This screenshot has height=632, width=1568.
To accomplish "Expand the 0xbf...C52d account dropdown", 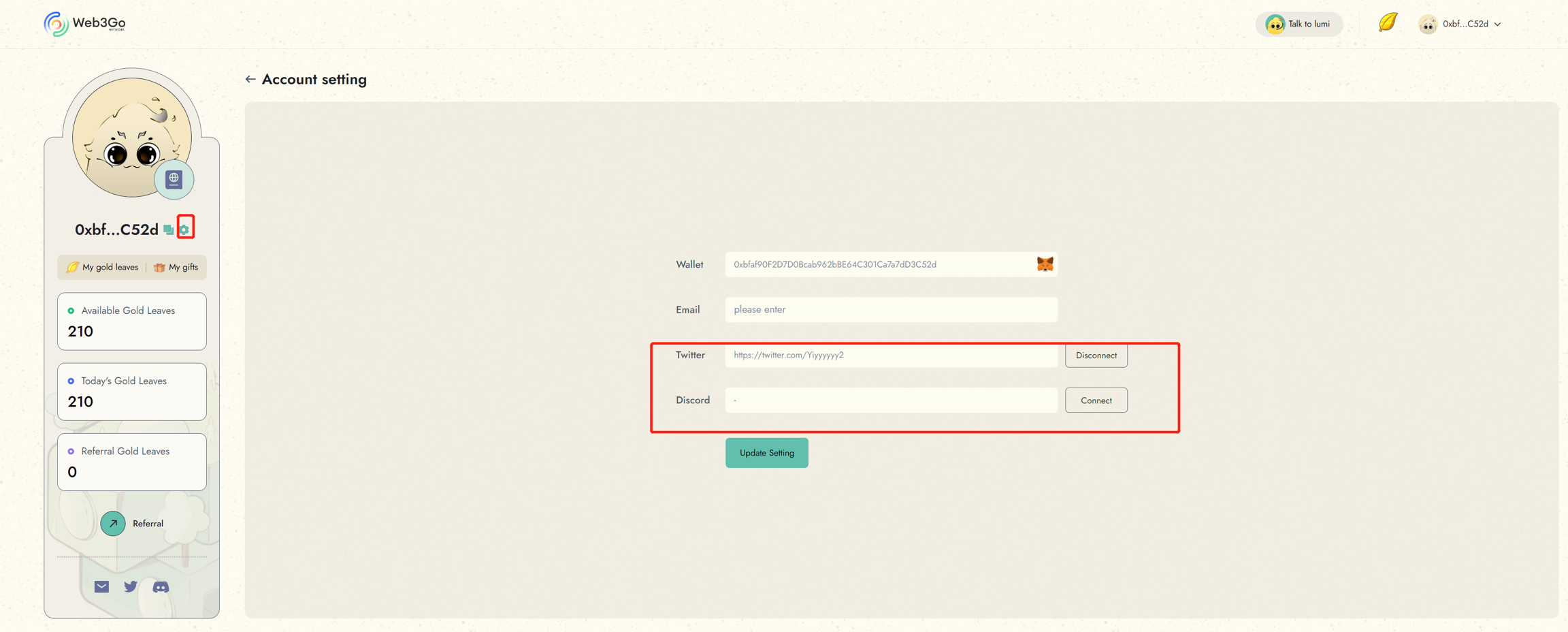I will (x=1461, y=24).
